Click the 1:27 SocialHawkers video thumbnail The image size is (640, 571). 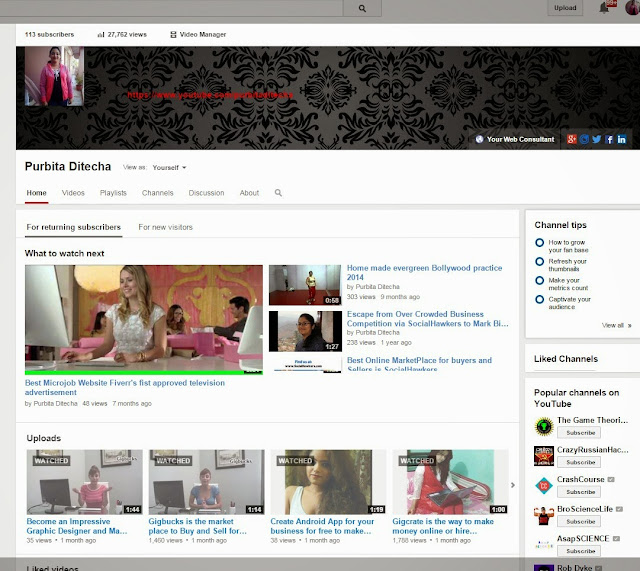305,331
